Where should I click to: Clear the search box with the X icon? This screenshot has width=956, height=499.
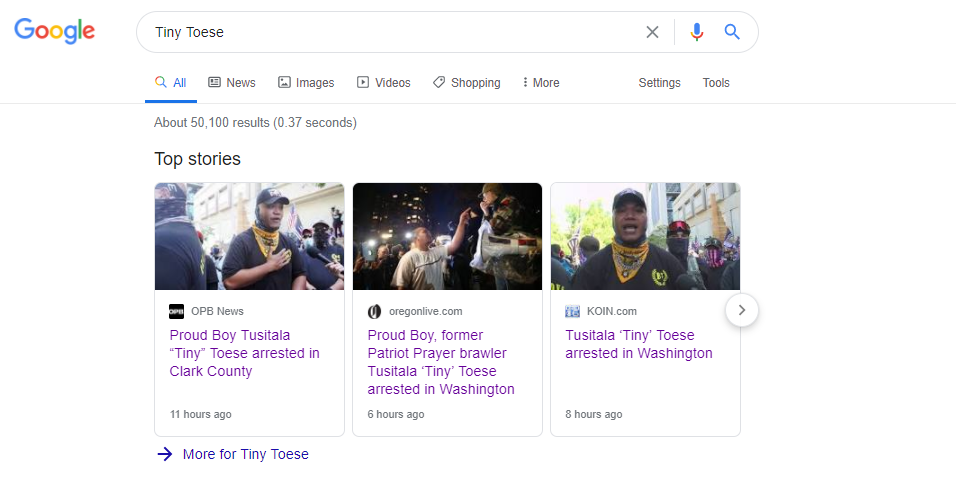[x=652, y=32]
